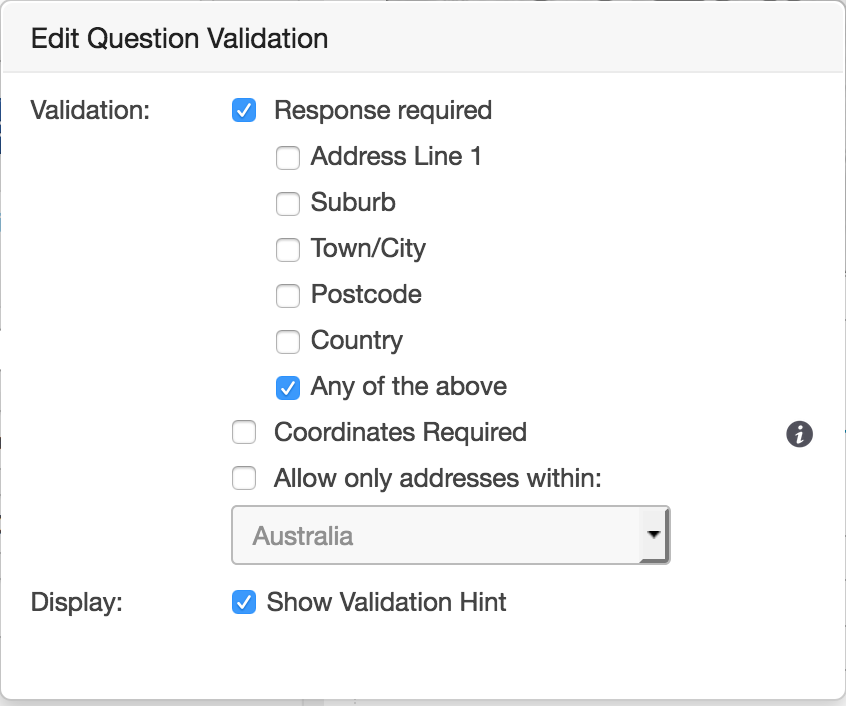Open the Australia country dropdown

click(436, 535)
